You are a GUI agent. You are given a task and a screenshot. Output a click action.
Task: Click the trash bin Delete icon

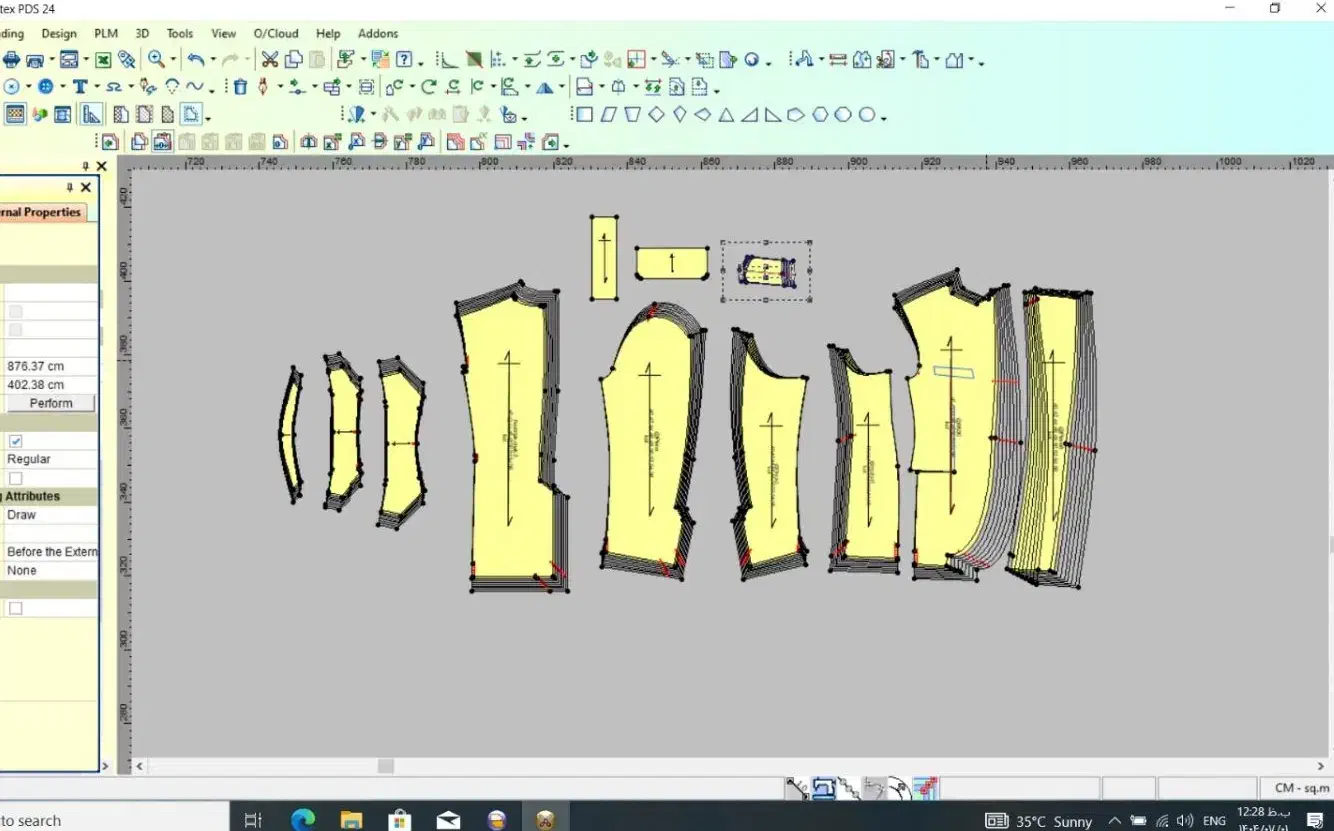240,87
